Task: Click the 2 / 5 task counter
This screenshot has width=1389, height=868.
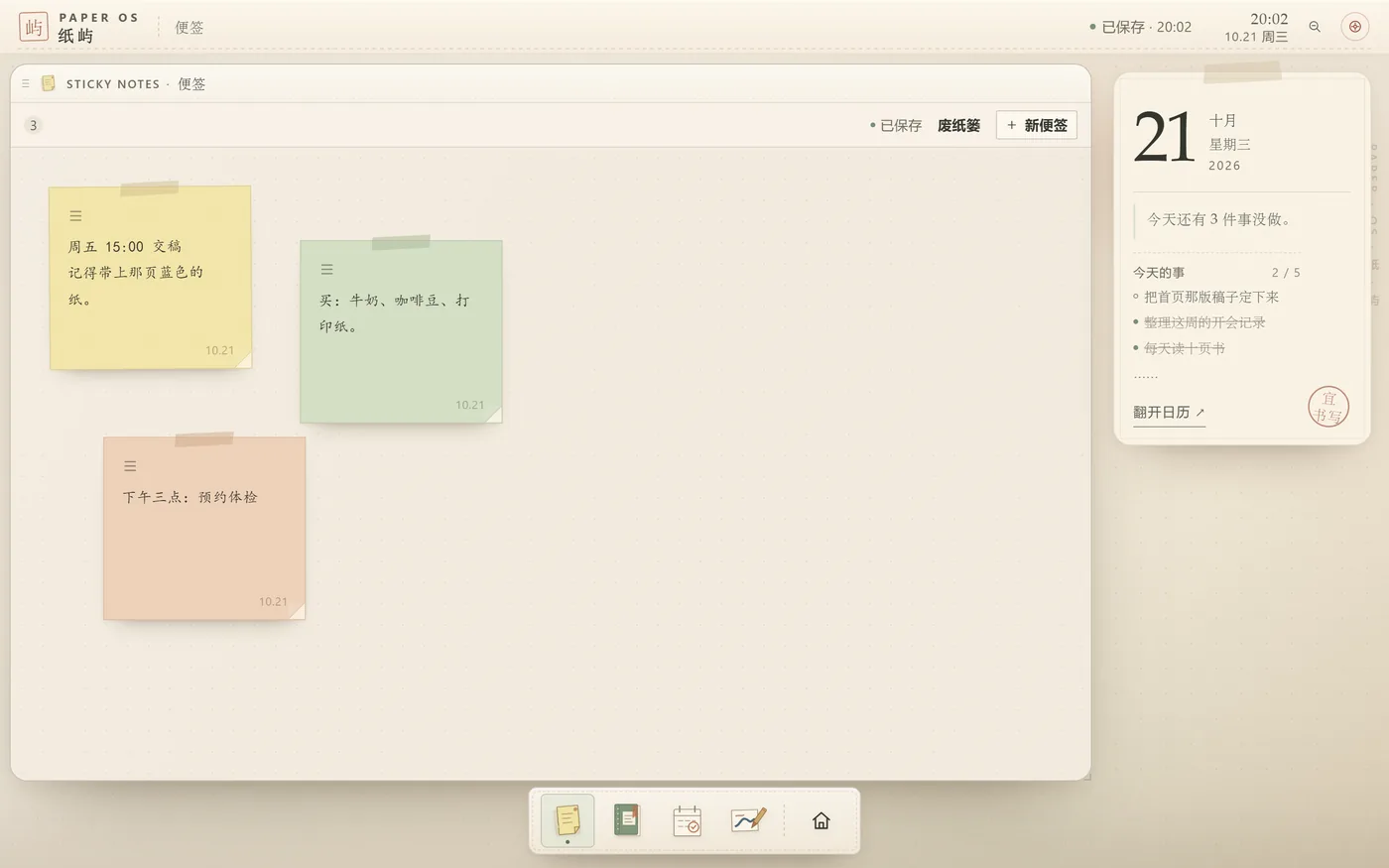Action: click(x=1286, y=272)
